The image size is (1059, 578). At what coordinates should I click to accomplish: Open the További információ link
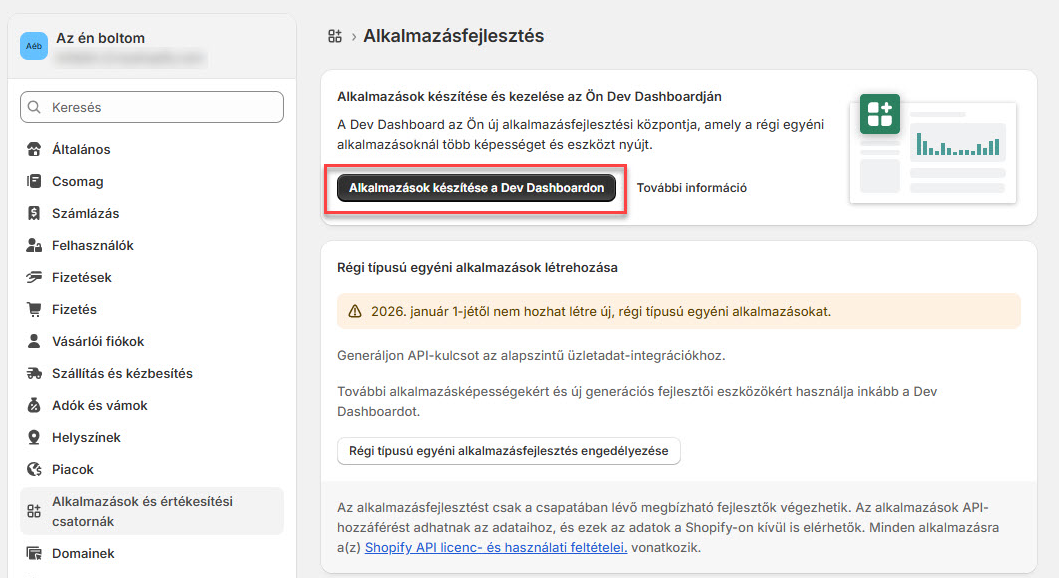(x=692, y=188)
